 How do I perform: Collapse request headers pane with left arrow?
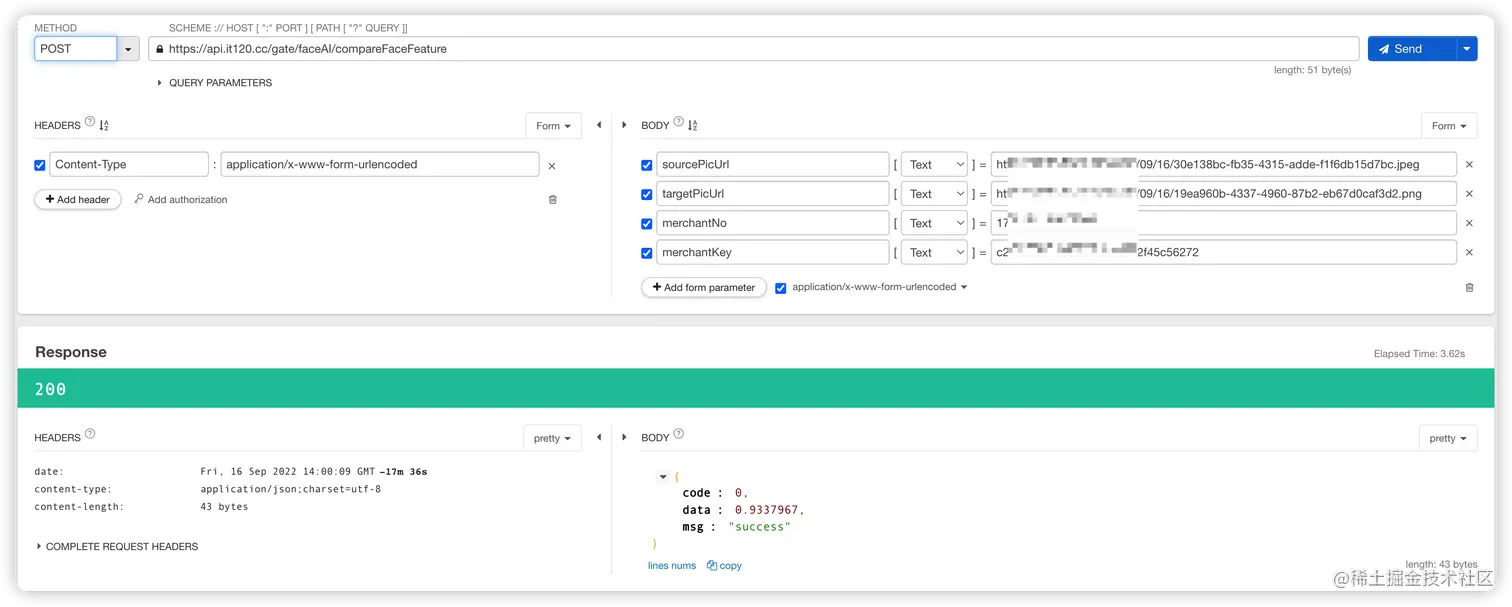click(x=599, y=125)
